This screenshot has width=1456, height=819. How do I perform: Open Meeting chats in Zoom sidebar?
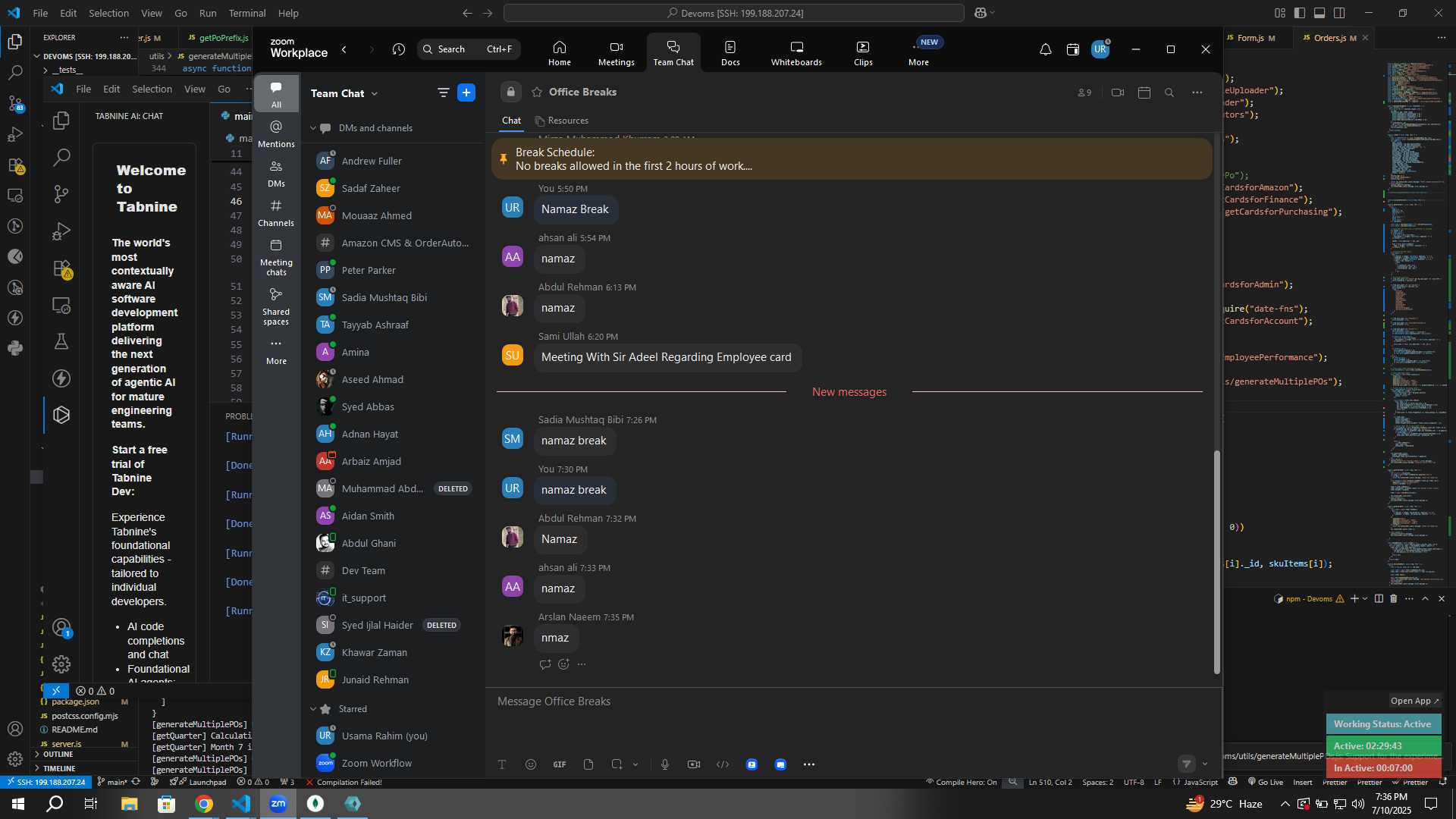276,258
